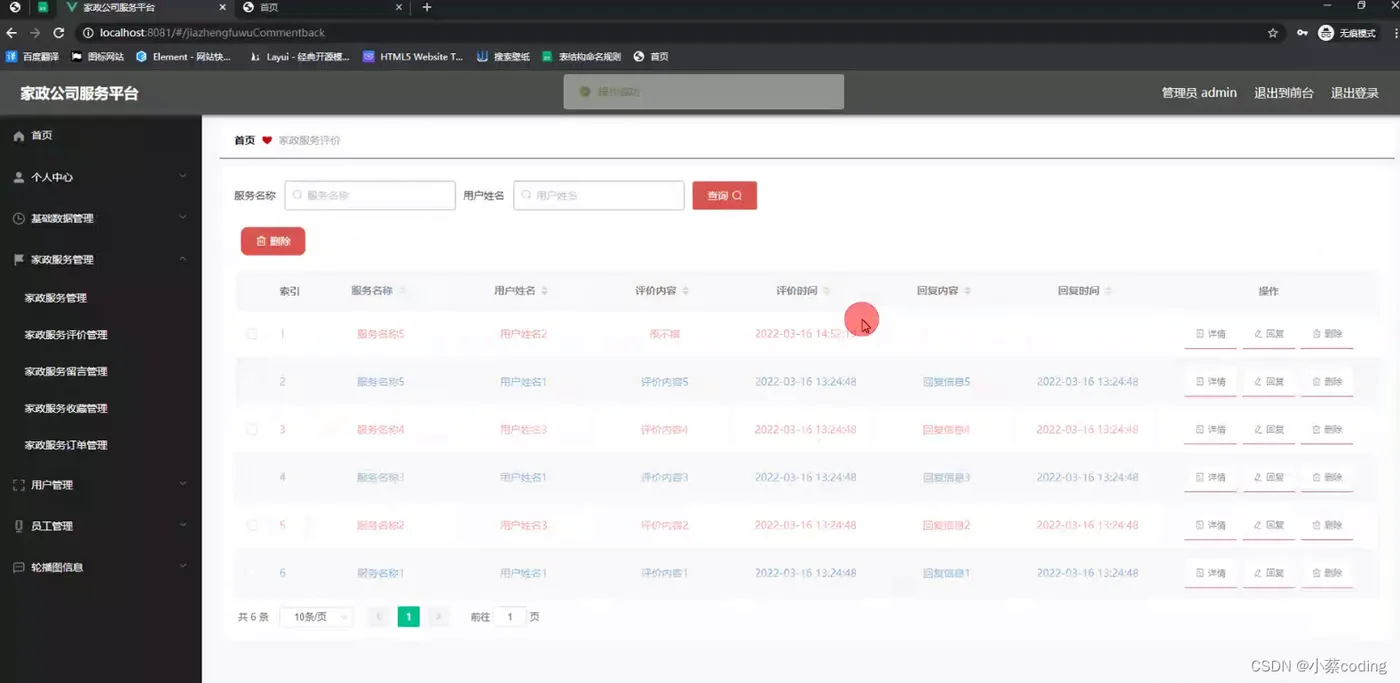Expand the 个人中心 menu chevron
The width and height of the screenshot is (1400, 683).
tap(183, 177)
